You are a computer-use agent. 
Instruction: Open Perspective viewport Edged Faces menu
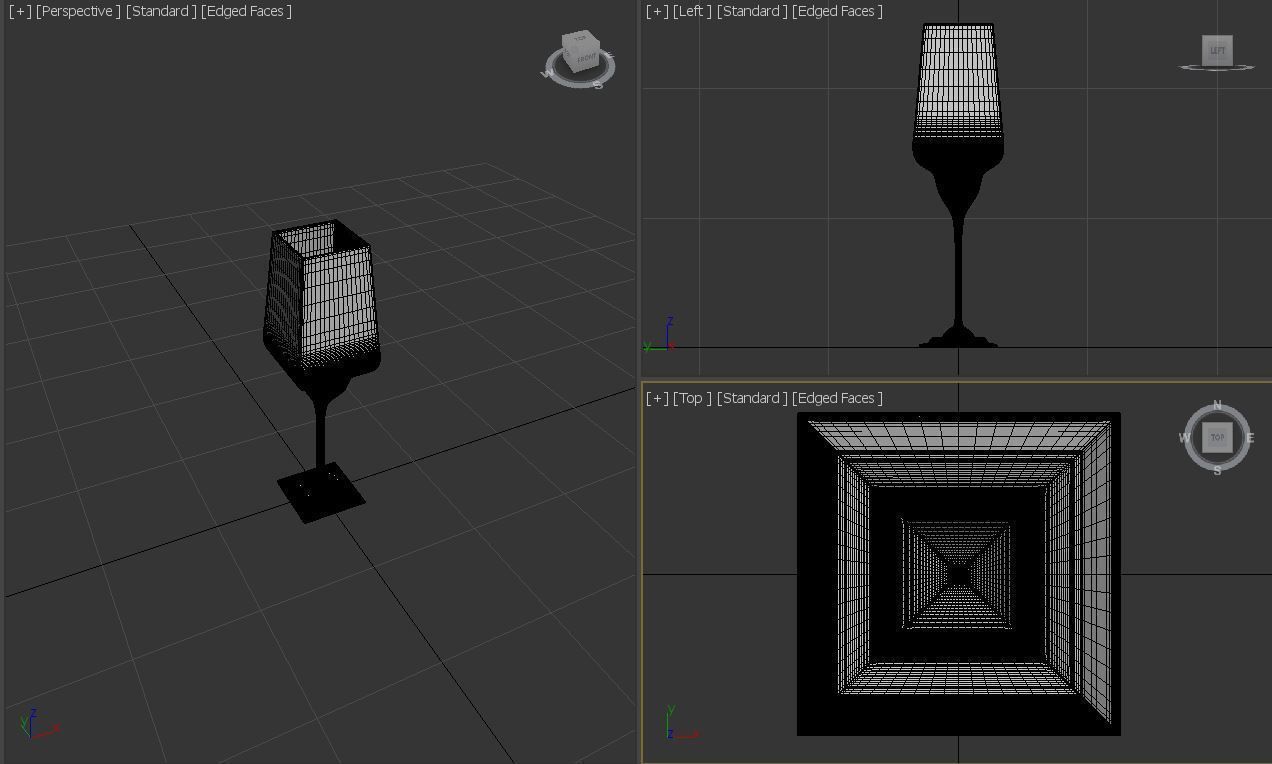pyautogui.click(x=246, y=11)
